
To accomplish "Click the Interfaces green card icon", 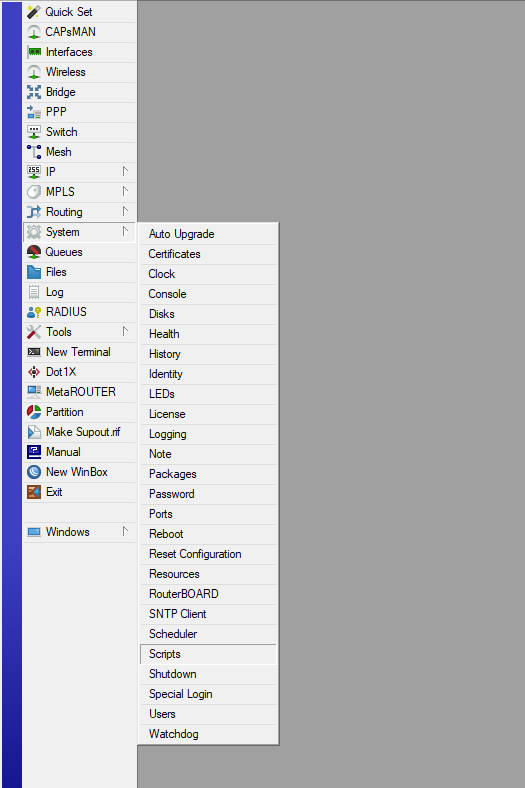I will [x=34, y=52].
